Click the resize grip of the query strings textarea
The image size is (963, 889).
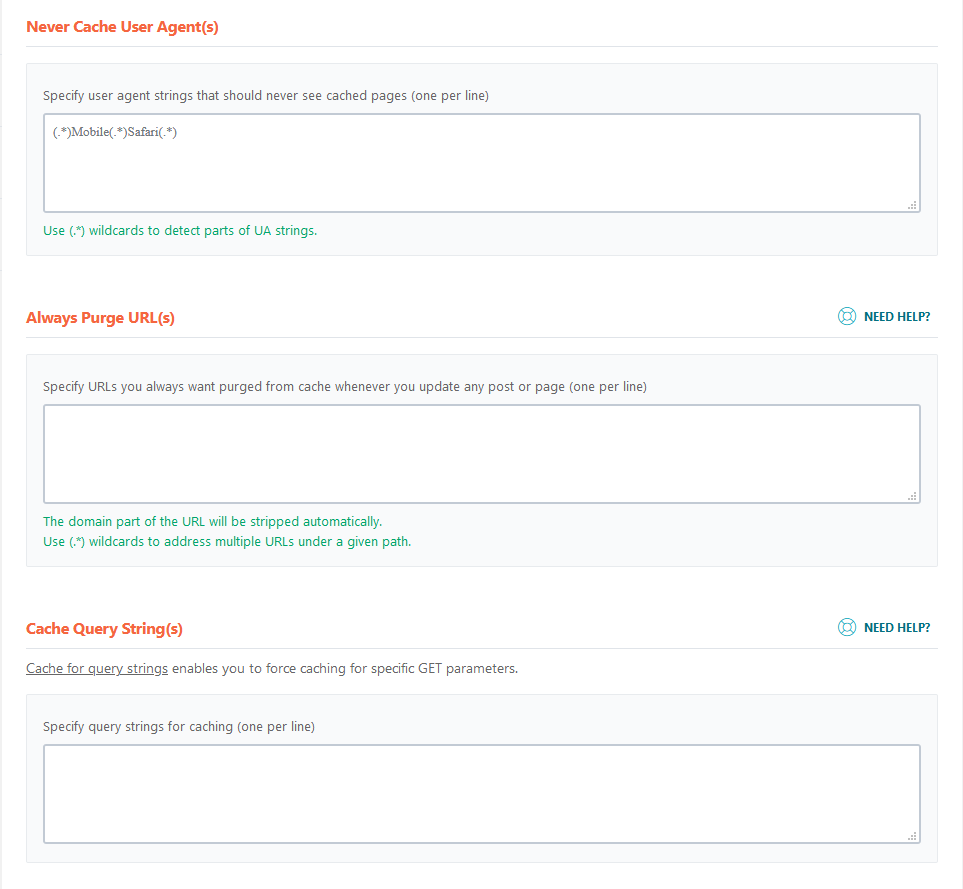pyautogui.click(x=911, y=835)
